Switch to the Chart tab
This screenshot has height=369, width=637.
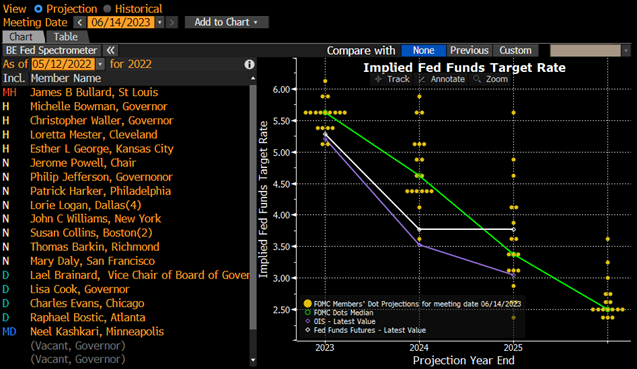coord(21,37)
